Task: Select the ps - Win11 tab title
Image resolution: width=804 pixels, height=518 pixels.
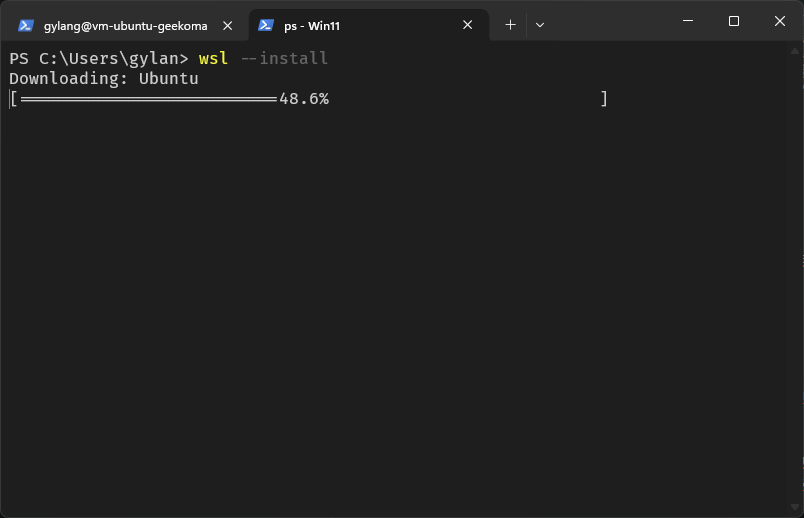Action: [312, 25]
